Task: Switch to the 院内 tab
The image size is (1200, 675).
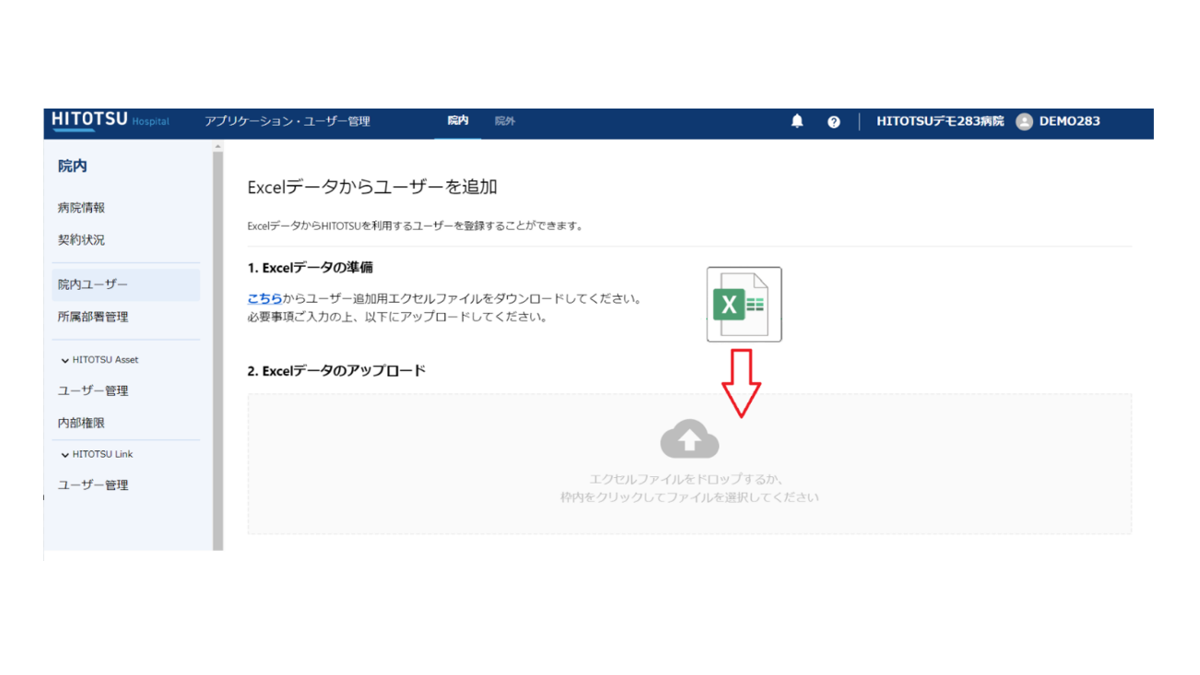Action: click(x=458, y=121)
